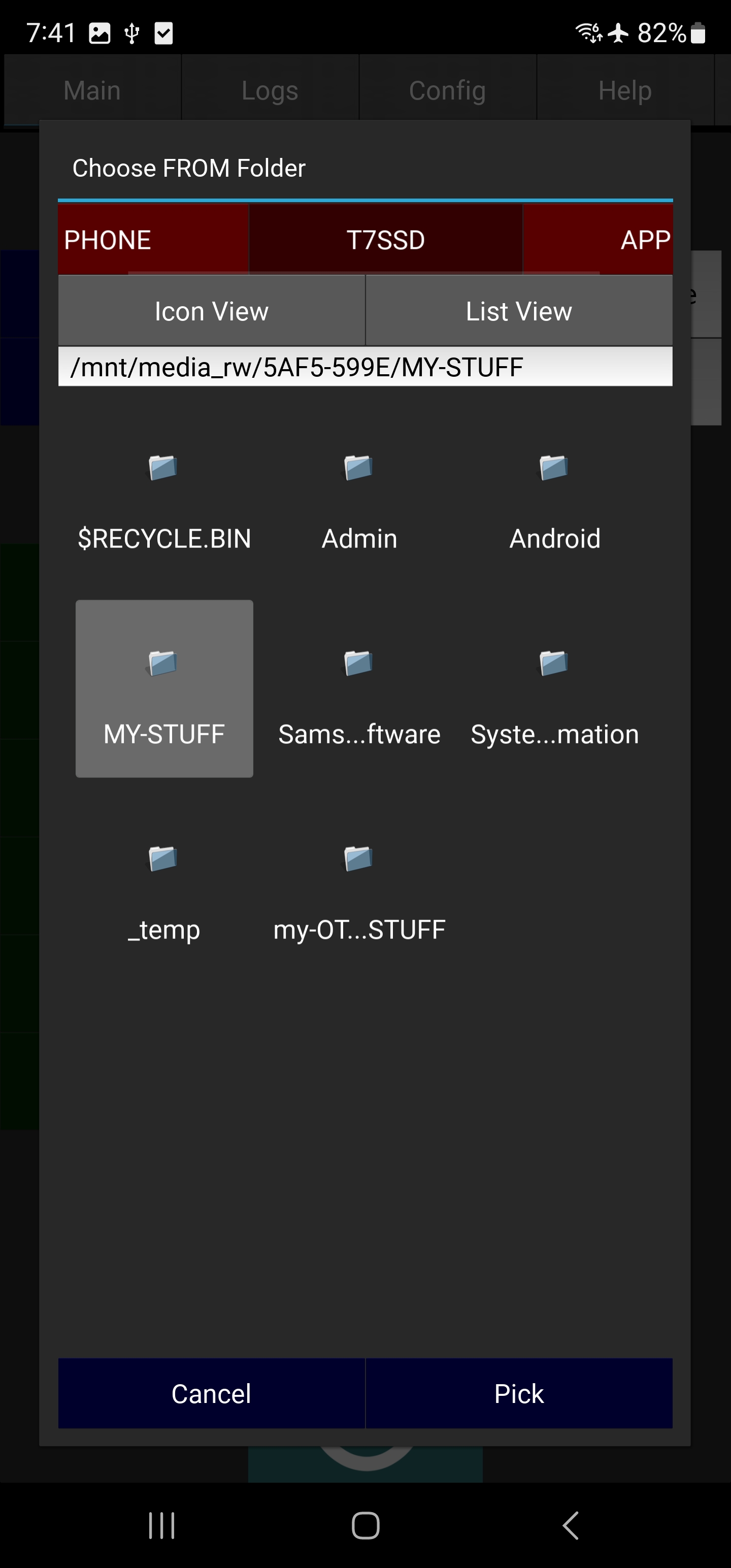Switch to List View

coord(519,311)
